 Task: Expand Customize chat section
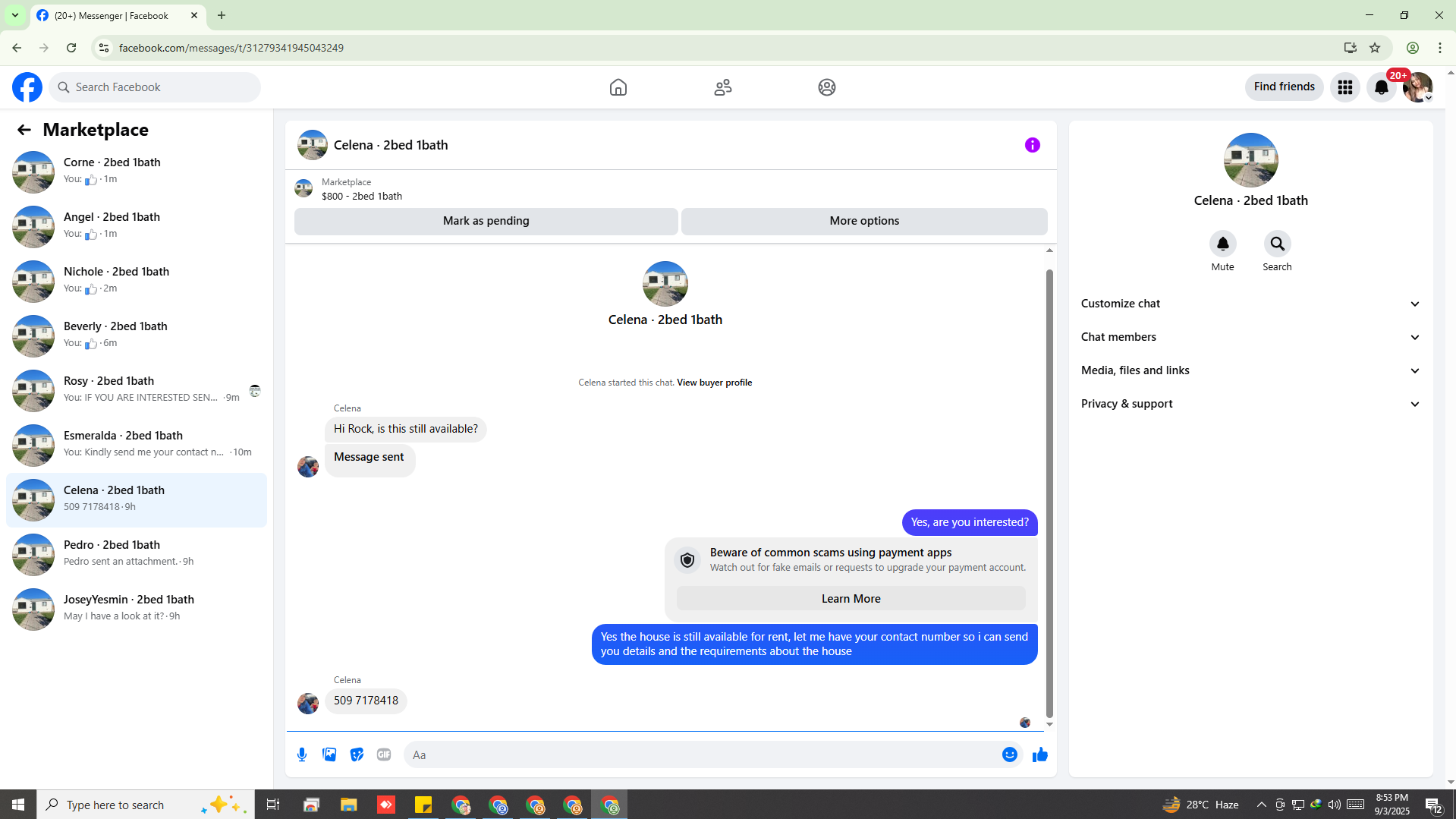pos(1250,304)
